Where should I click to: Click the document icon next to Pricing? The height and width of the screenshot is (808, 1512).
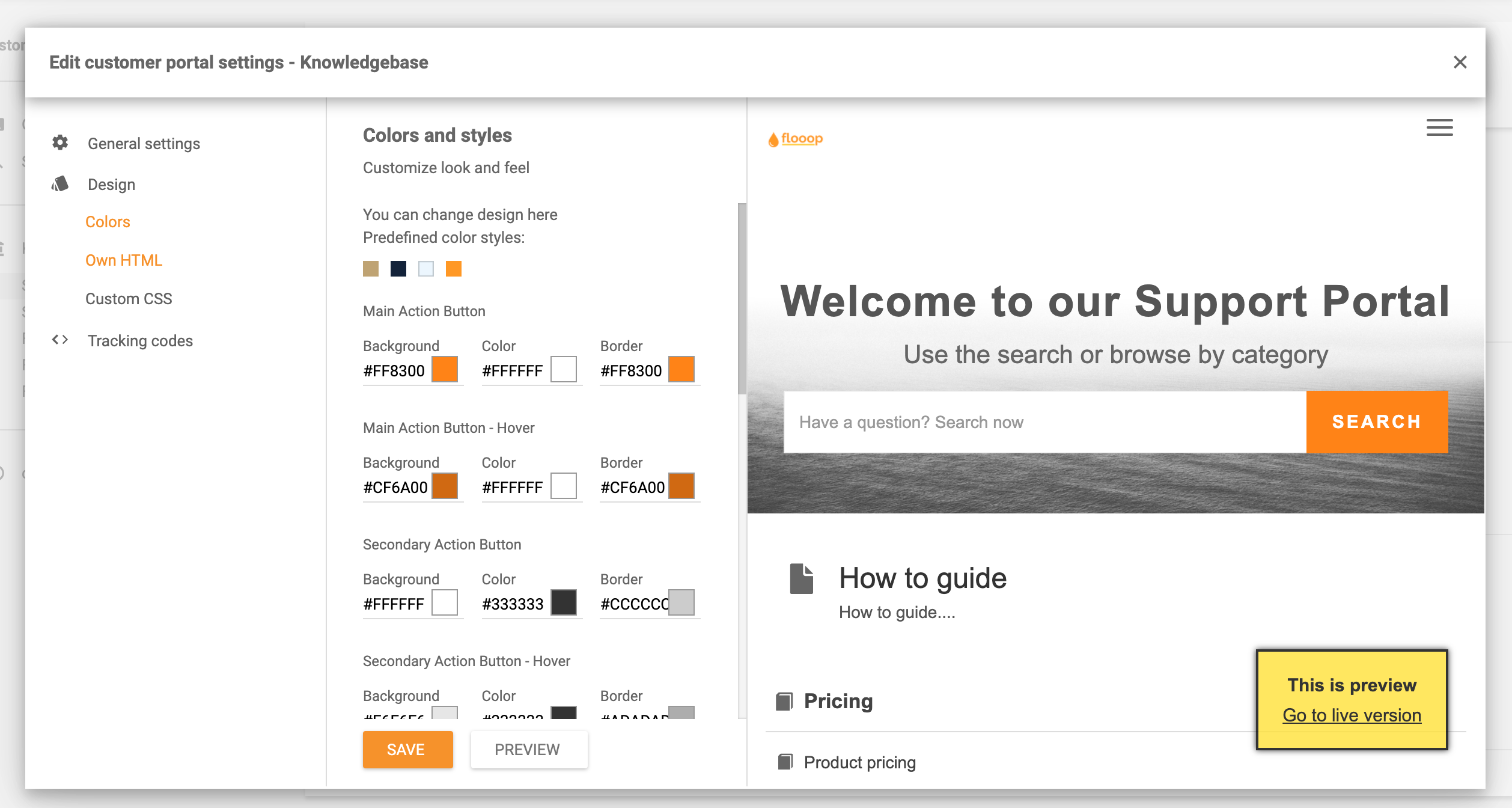click(x=784, y=701)
